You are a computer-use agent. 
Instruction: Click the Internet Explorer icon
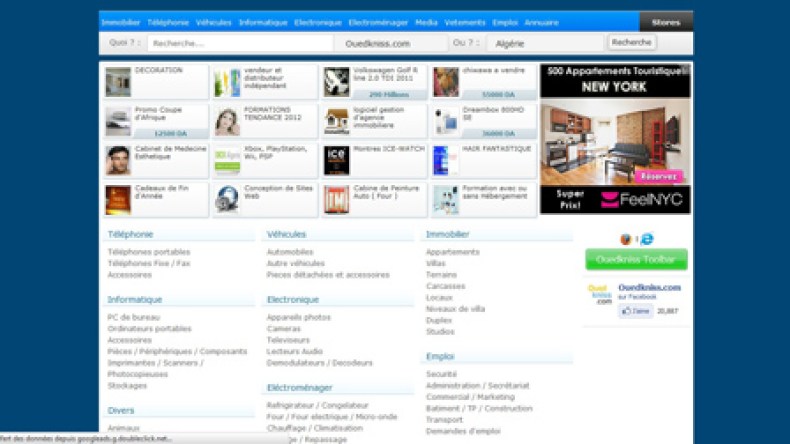tap(647, 239)
